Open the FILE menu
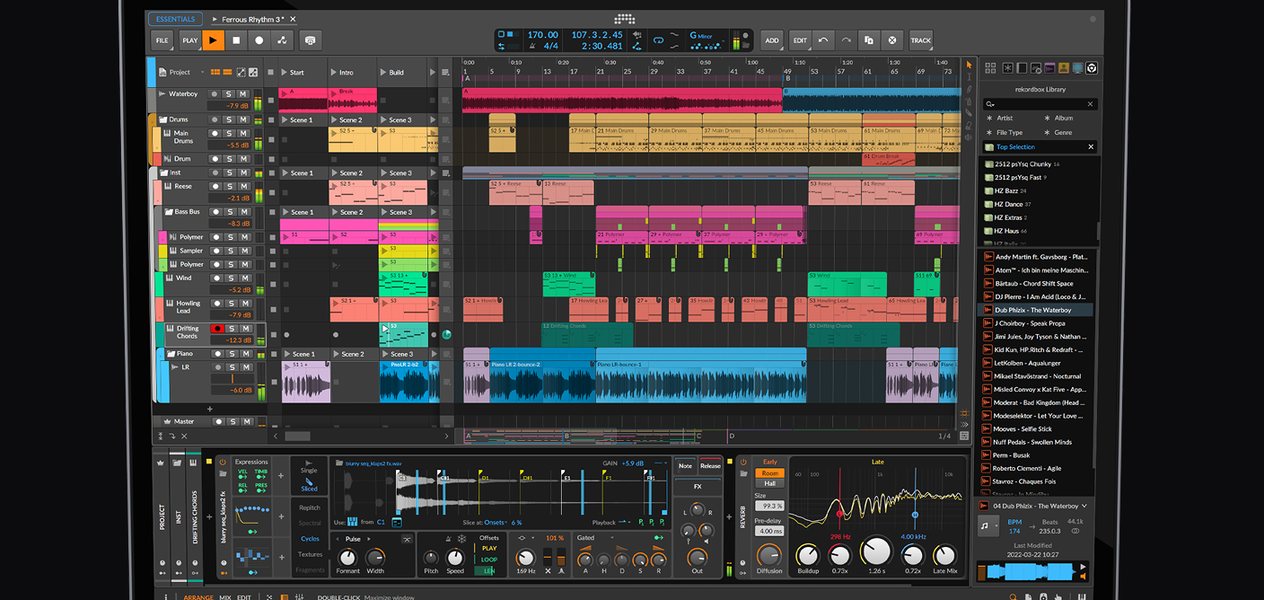The height and width of the screenshot is (600, 1264). 162,40
